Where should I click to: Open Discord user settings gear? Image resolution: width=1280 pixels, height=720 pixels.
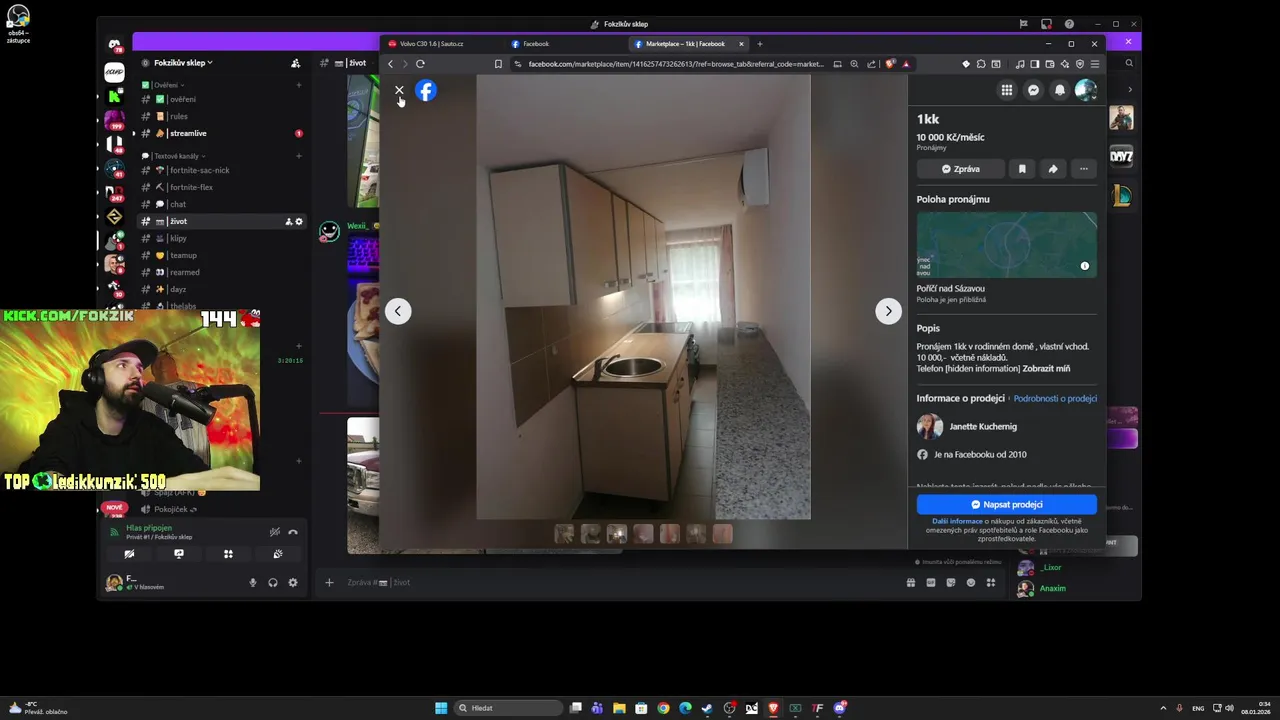[293, 582]
